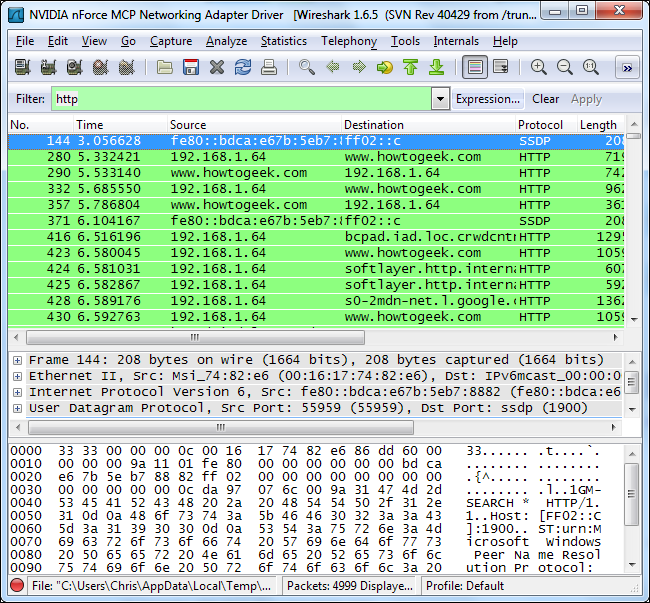Image resolution: width=650 pixels, height=603 pixels.
Task: Save this capture file icon
Action: coord(191,67)
